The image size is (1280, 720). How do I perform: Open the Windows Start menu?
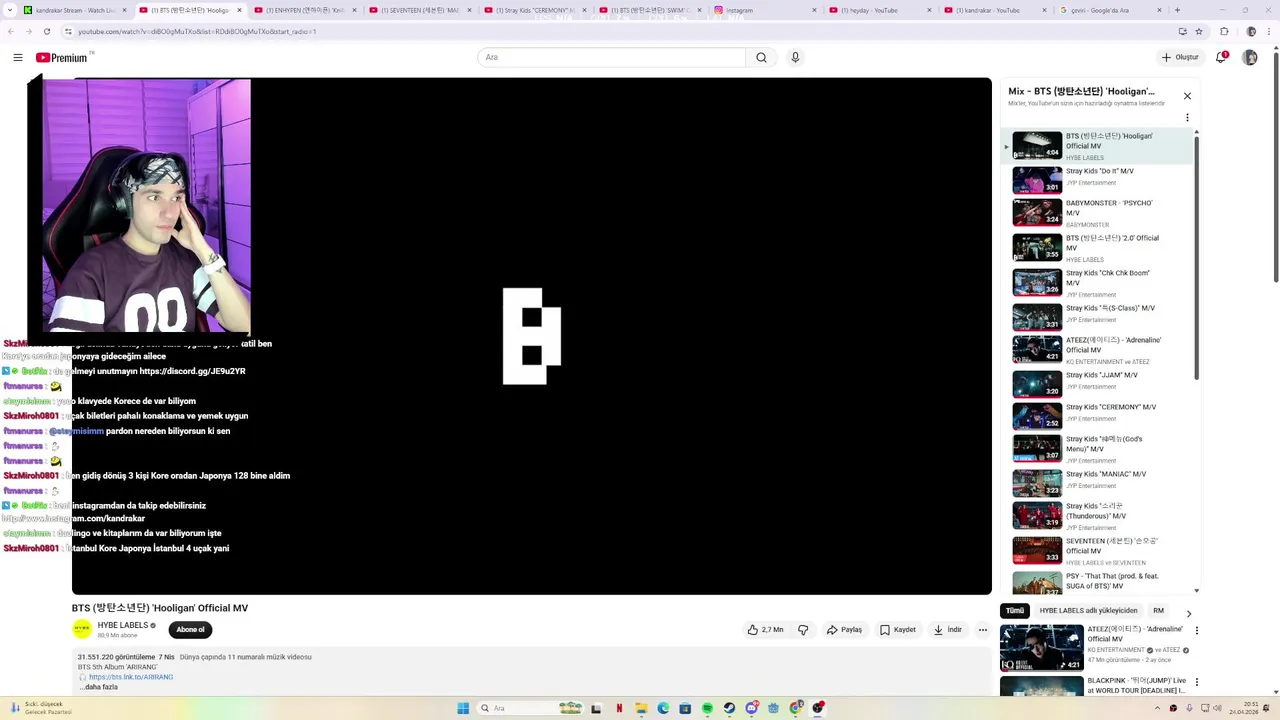point(463,708)
